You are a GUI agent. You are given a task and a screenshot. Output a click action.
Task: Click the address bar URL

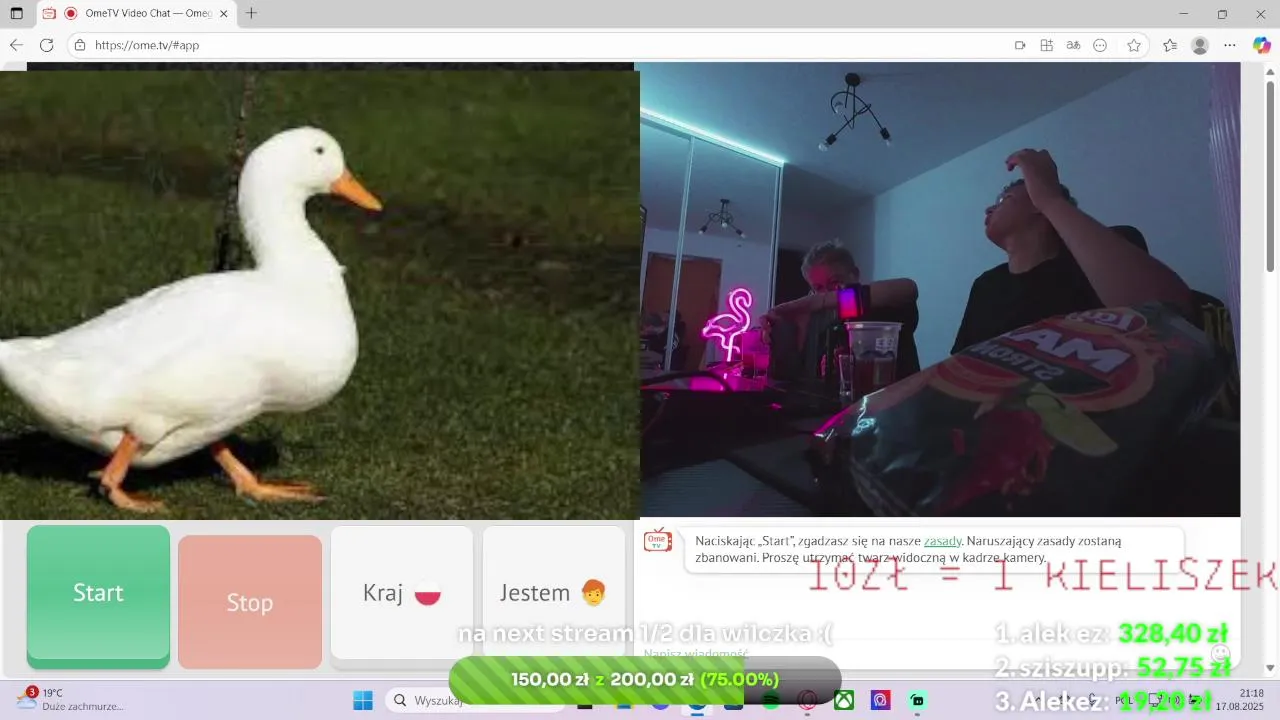(x=147, y=45)
